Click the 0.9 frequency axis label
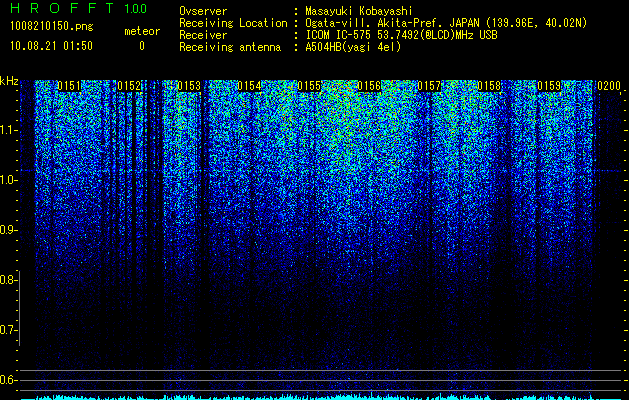 click(x=7, y=230)
